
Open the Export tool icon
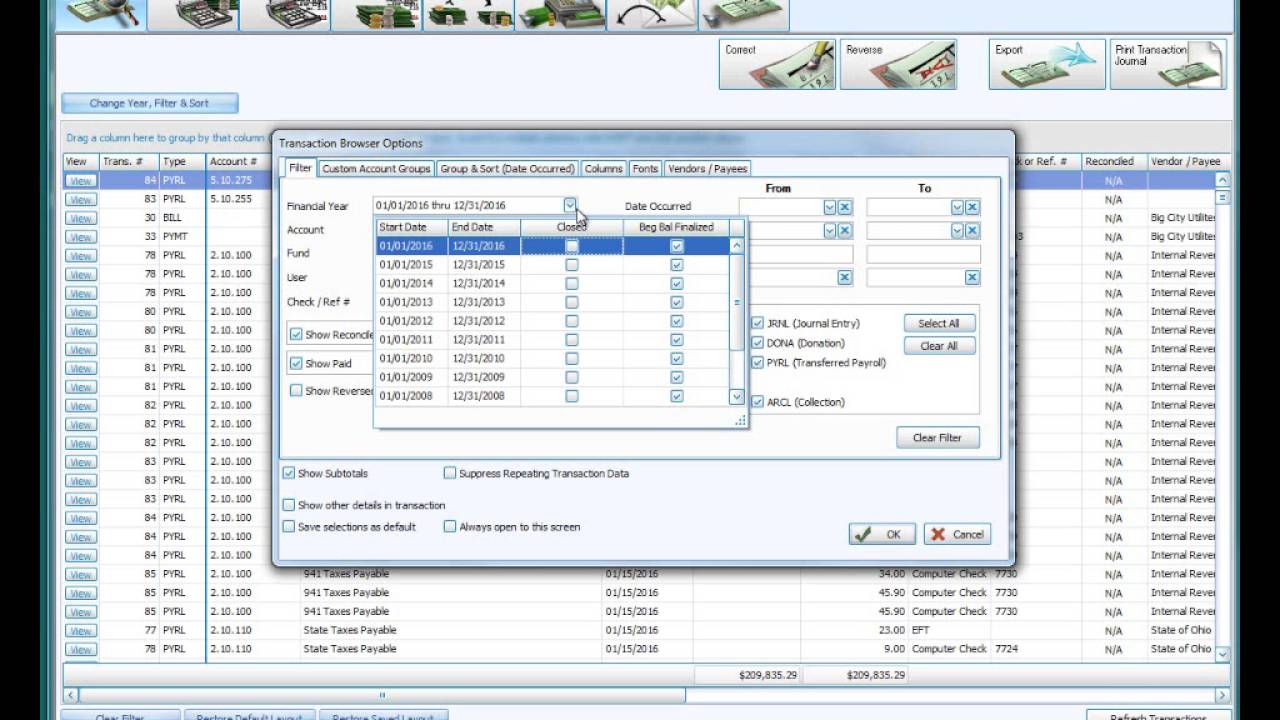(1046, 63)
